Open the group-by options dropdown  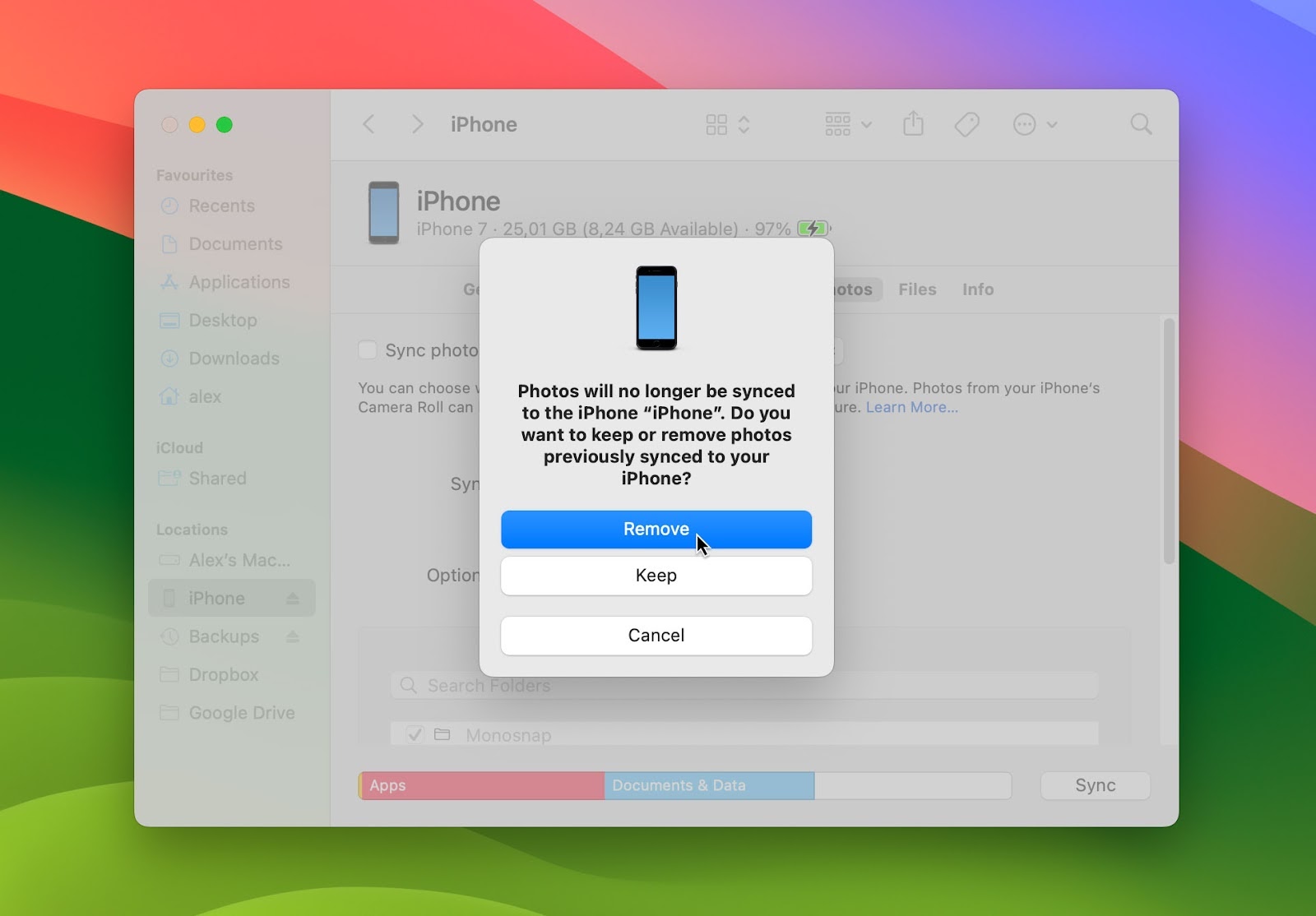(x=848, y=124)
